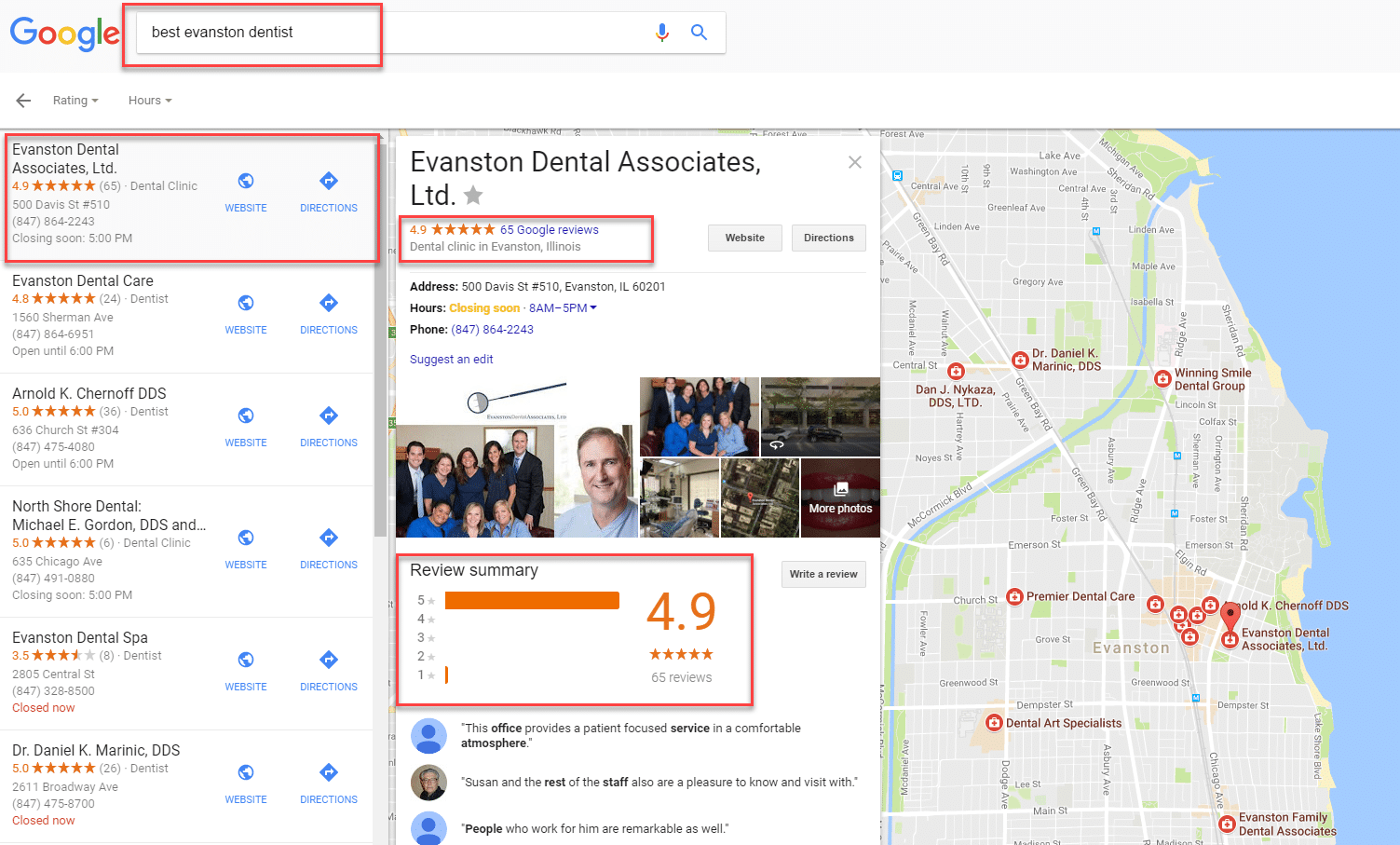The image size is (1400, 845).
Task: Get directions icon for Evanston Dental Spa
Action: click(329, 660)
